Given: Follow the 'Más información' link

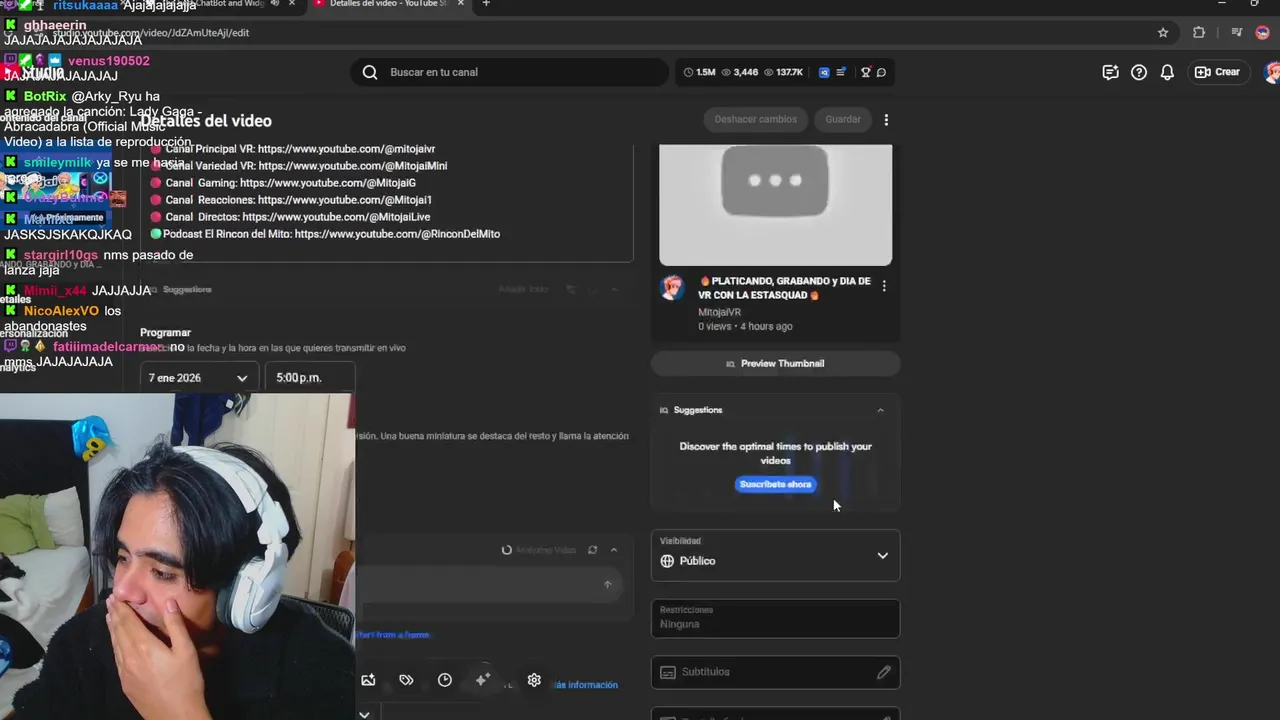Looking at the screenshot, I should click(x=586, y=685).
